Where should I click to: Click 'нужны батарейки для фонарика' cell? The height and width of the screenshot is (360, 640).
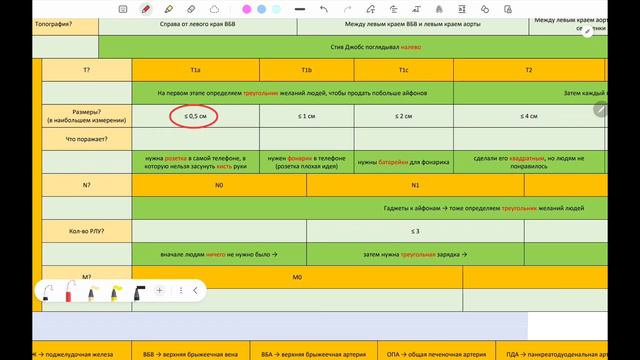tap(403, 162)
